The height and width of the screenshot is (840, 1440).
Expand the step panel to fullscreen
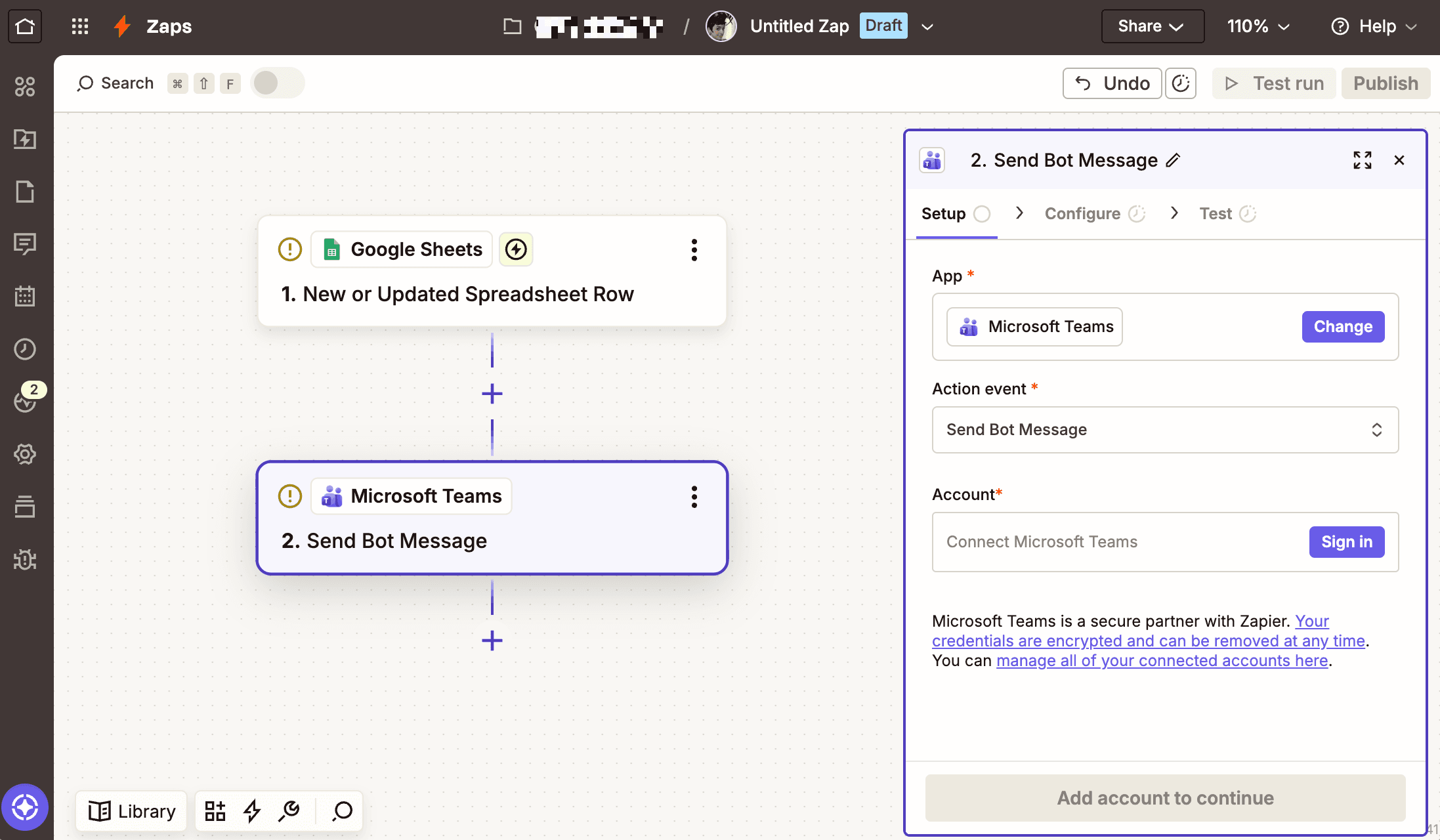pos(1363,160)
